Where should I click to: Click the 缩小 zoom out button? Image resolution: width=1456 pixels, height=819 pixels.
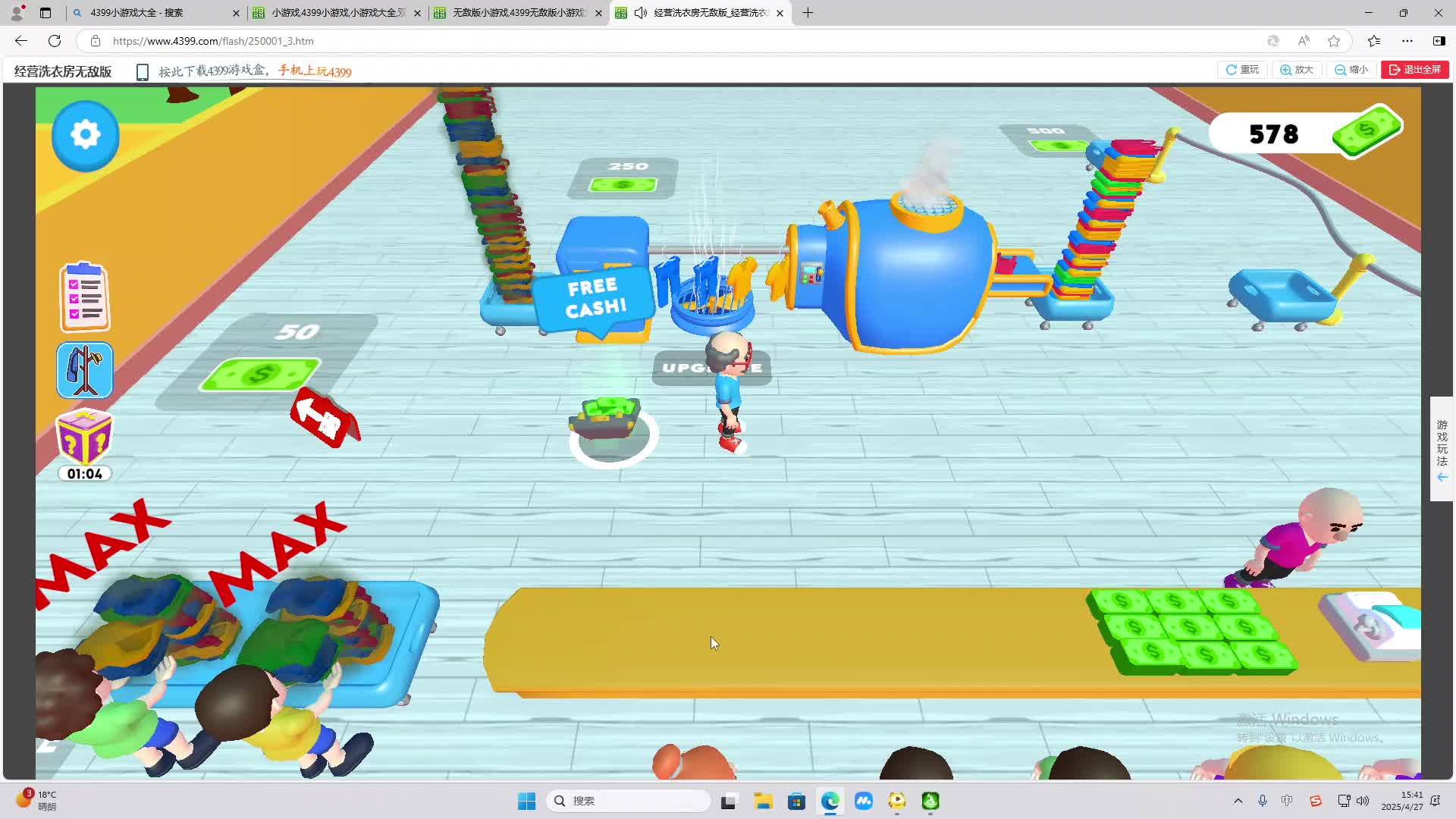[1351, 70]
